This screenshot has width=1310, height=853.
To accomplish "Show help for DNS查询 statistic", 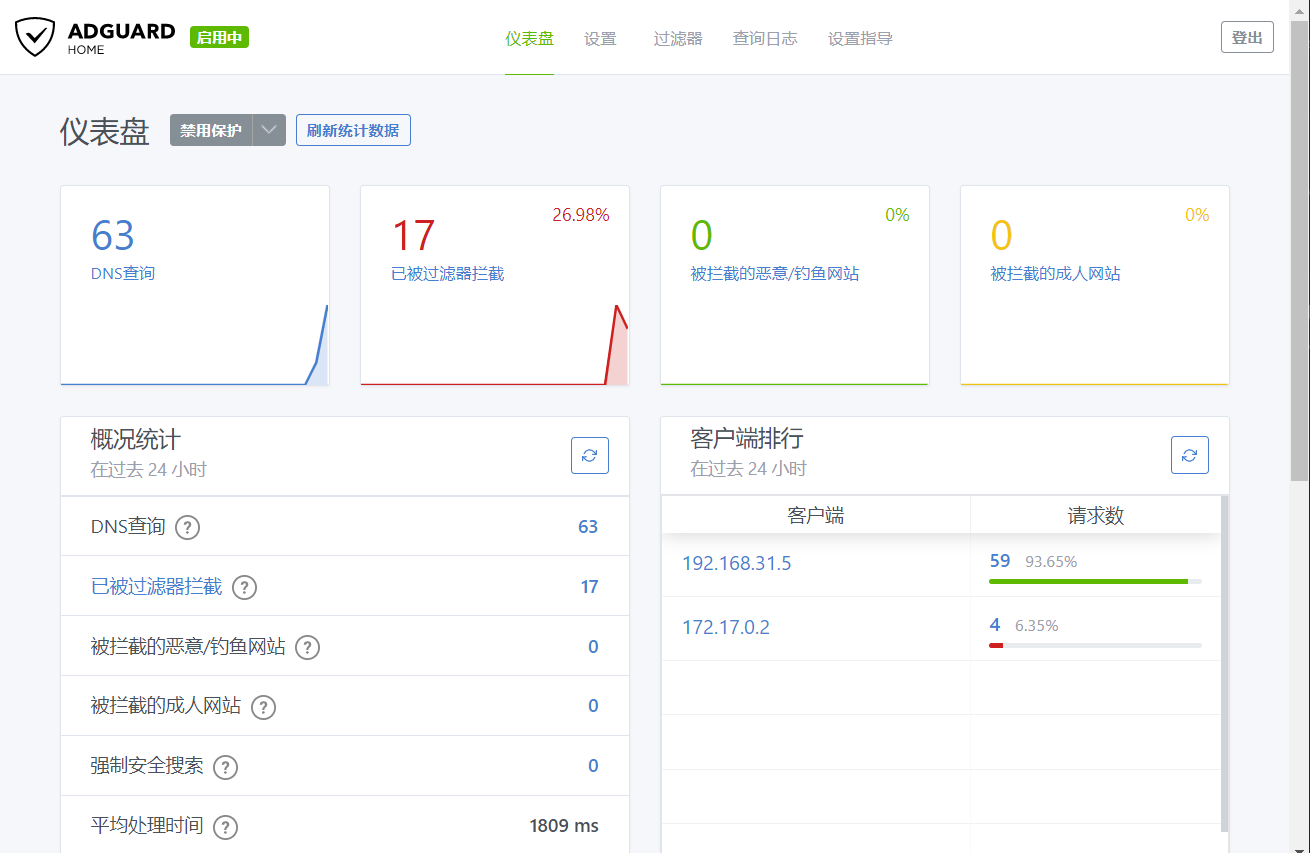I will click(188, 527).
